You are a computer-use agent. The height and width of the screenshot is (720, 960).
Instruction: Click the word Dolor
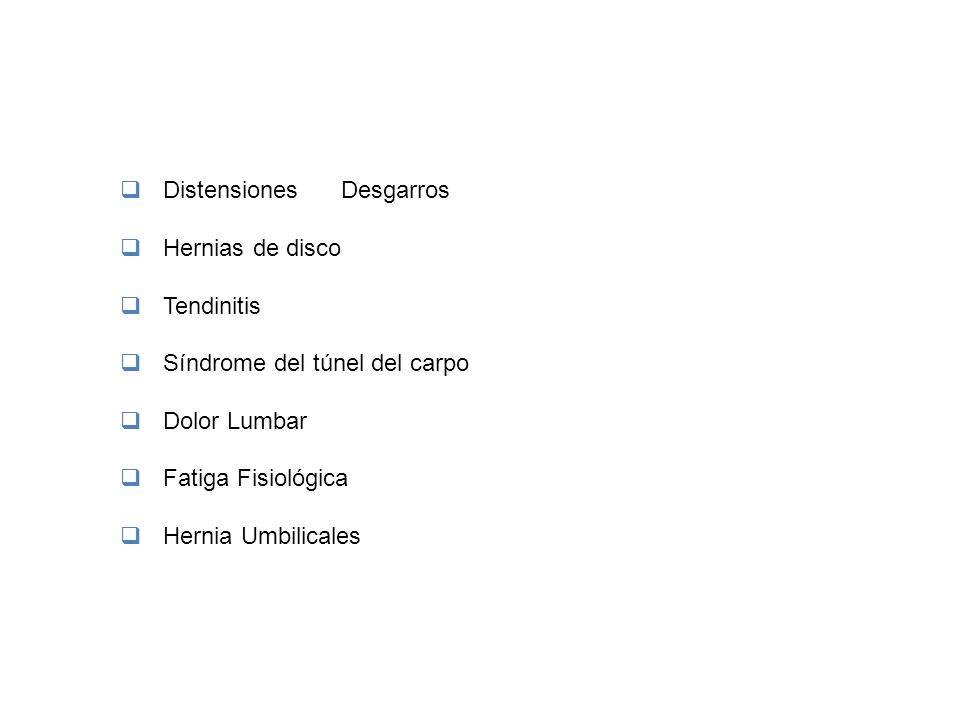click(191, 421)
